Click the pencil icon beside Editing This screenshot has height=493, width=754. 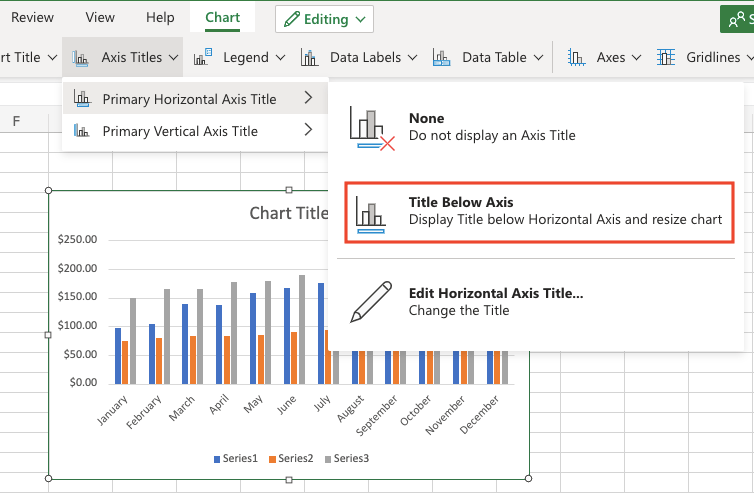[x=292, y=19]
